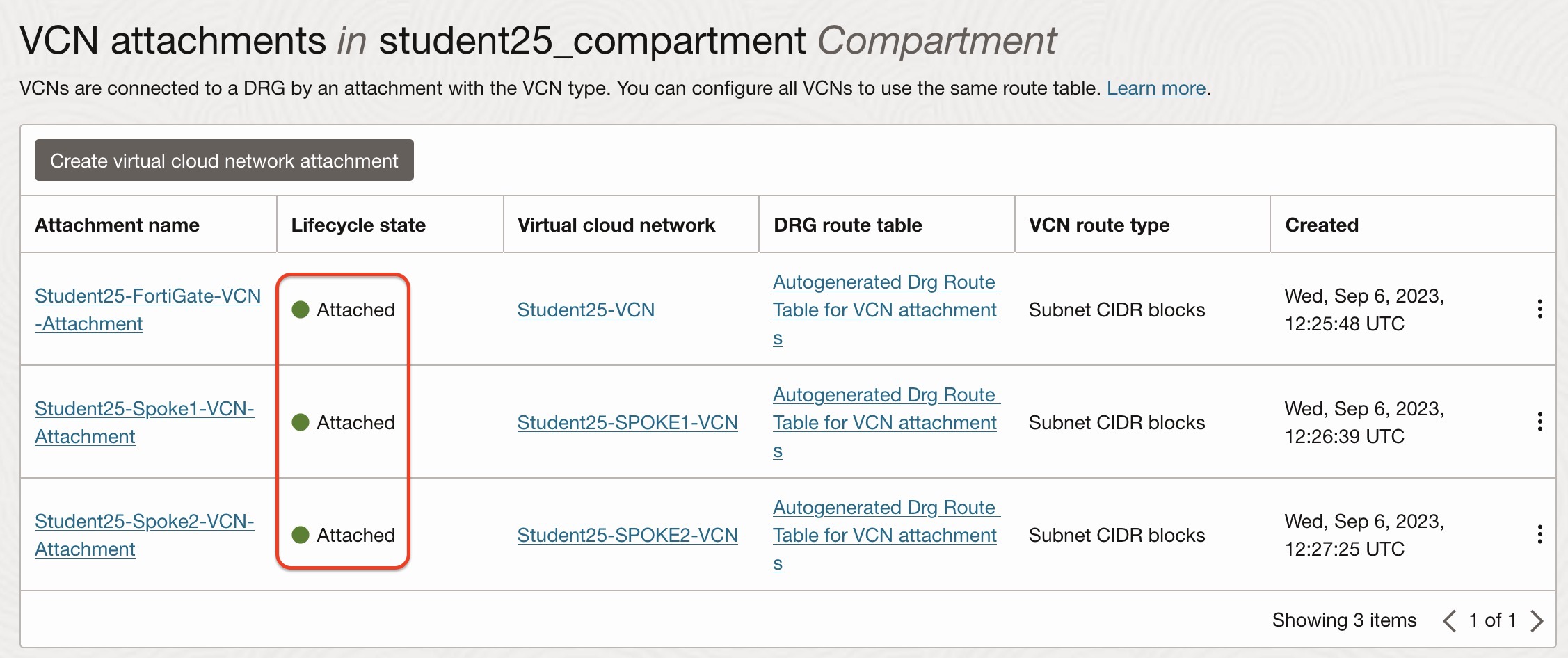Open DRG route table link for FortiGate attachment
1568x658 pixels.
click(x=885, y=310)
